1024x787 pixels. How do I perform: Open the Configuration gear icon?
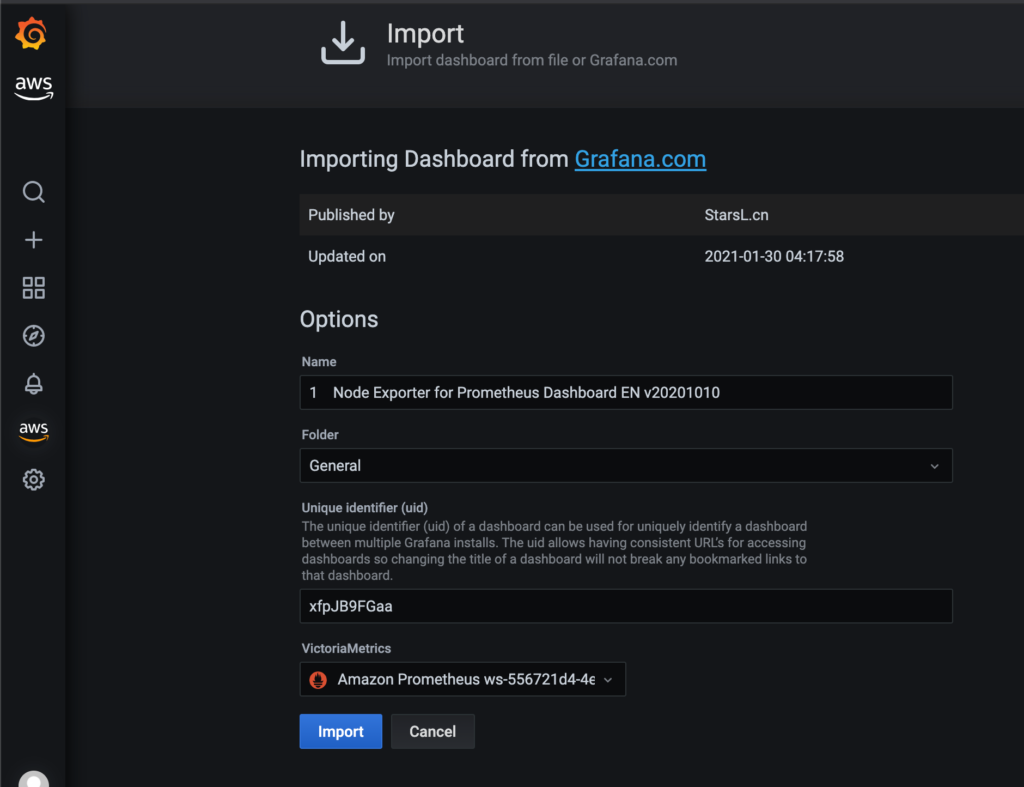coord(33,480)
